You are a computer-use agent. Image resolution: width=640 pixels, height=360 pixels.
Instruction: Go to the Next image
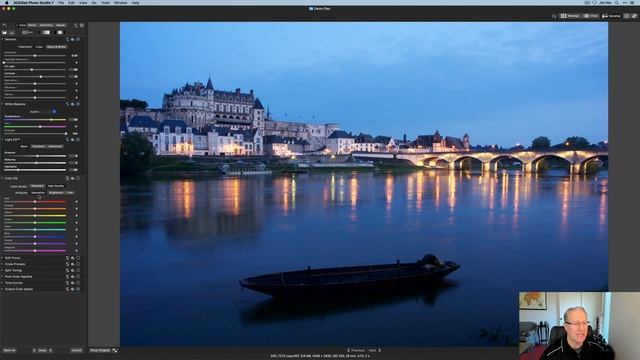coord(375,350)
